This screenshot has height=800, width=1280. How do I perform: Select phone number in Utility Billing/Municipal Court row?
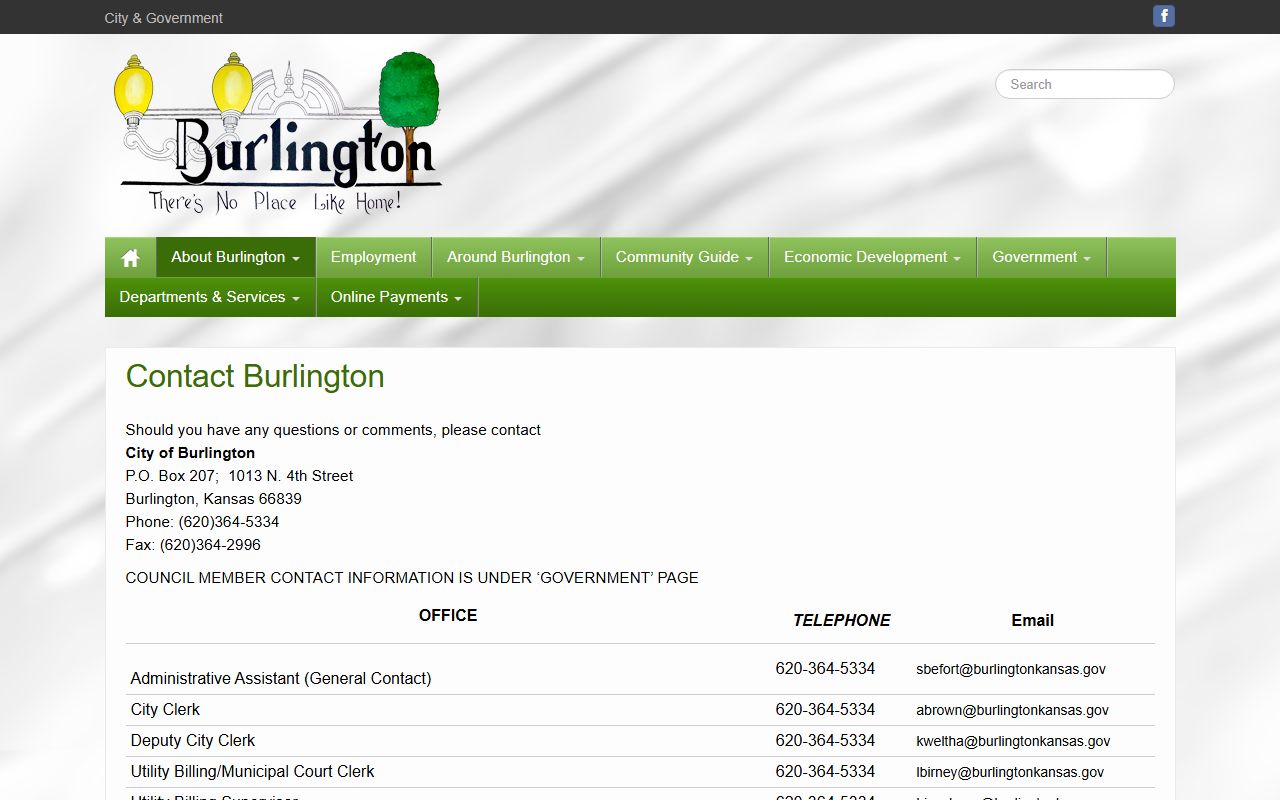tap(825, 771)
